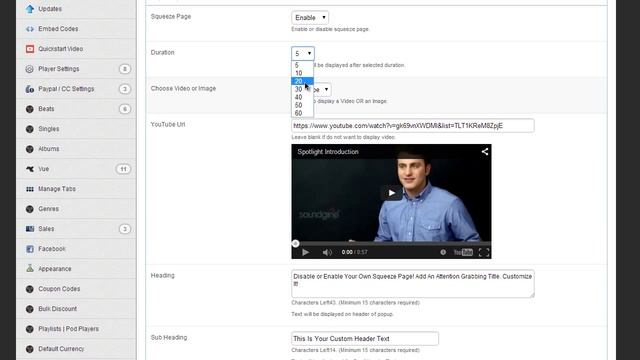
Task: Click the Playlists | Pod Players icon
Action: 29,329
